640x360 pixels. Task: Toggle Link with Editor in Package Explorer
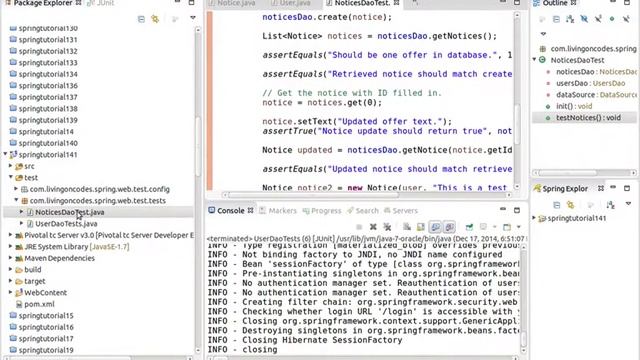pos(155,19)
